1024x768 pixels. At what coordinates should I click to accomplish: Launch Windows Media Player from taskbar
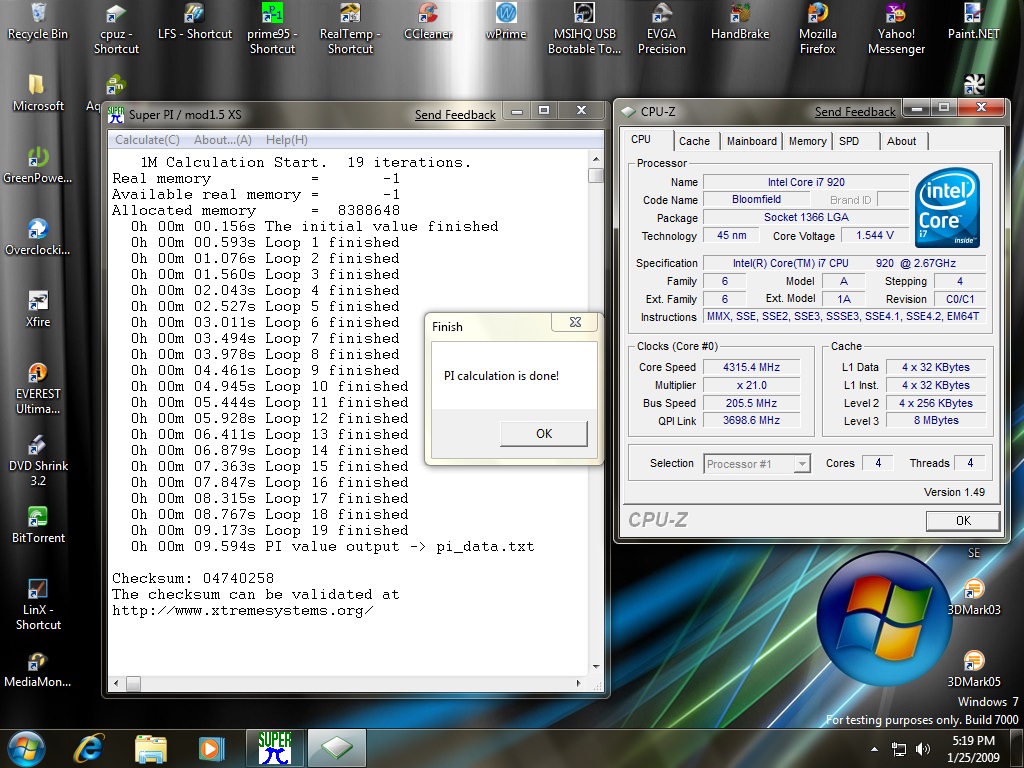pyautogui.click(x=210, y=748)
